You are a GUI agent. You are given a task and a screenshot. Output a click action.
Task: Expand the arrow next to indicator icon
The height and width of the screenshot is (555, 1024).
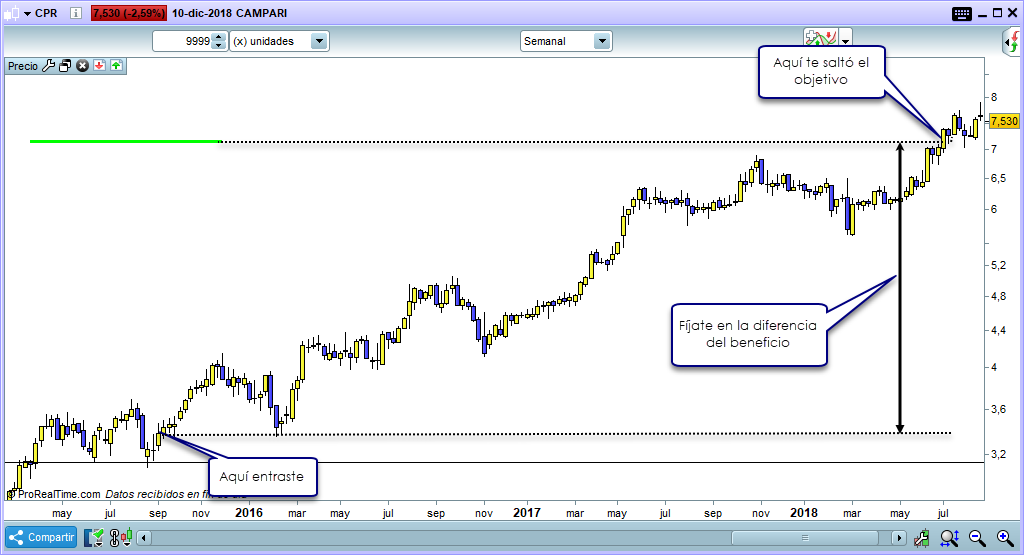click(x=846, y=41)
